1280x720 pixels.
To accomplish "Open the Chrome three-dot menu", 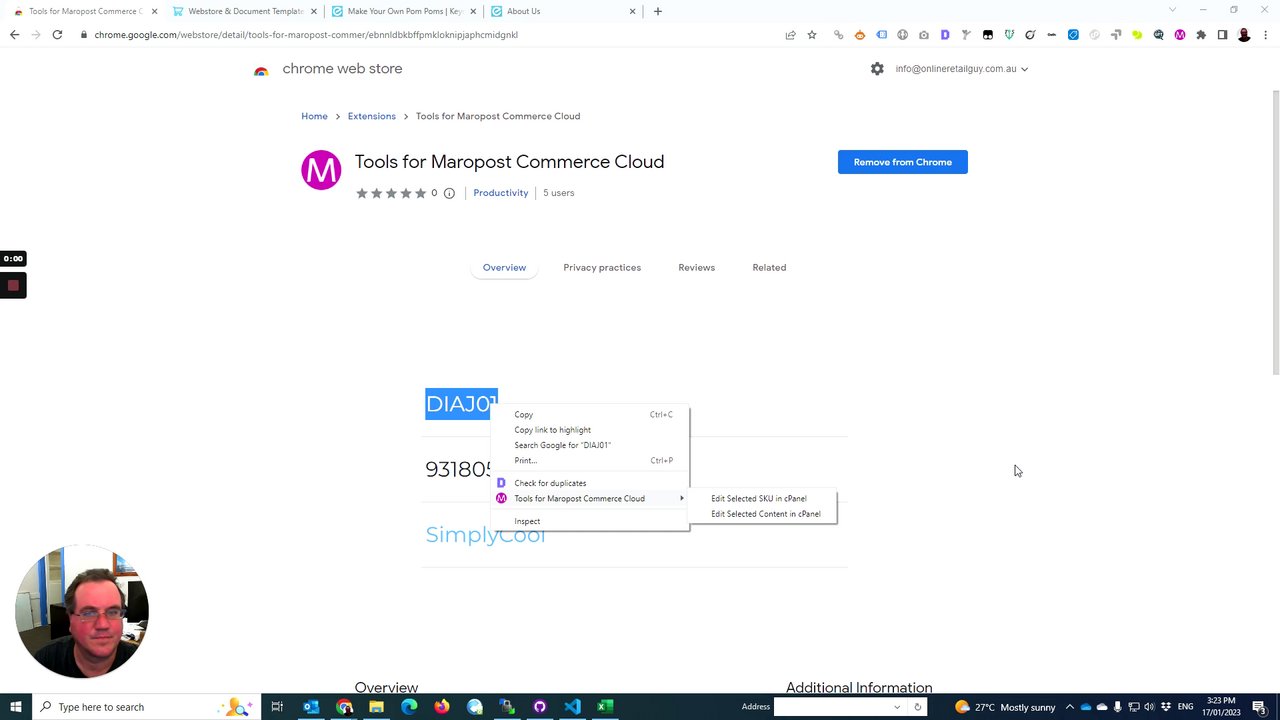I will click(x=1265, y=35).
